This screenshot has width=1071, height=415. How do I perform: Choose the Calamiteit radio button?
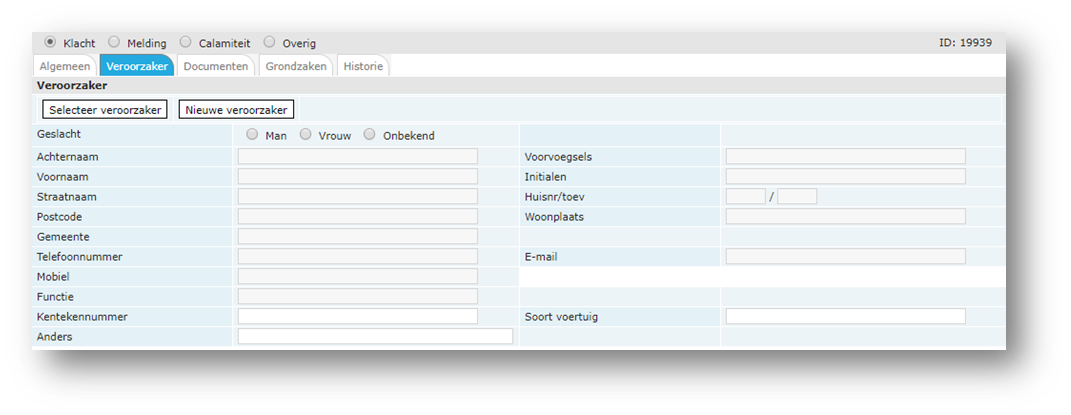187,42
